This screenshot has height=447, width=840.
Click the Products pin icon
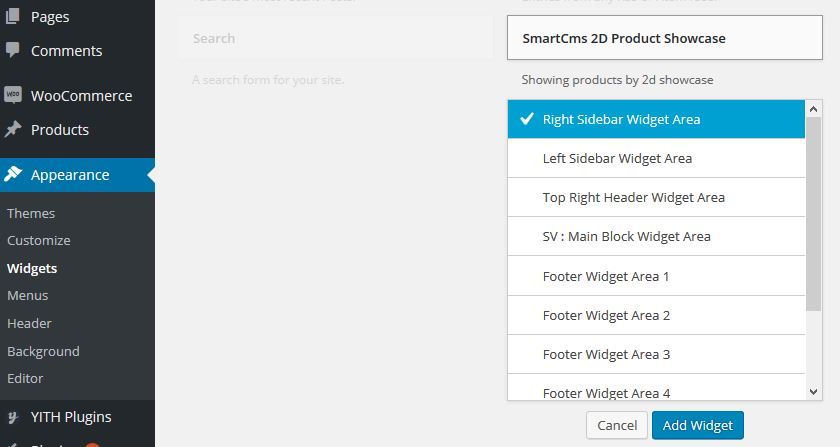point(13,129)
